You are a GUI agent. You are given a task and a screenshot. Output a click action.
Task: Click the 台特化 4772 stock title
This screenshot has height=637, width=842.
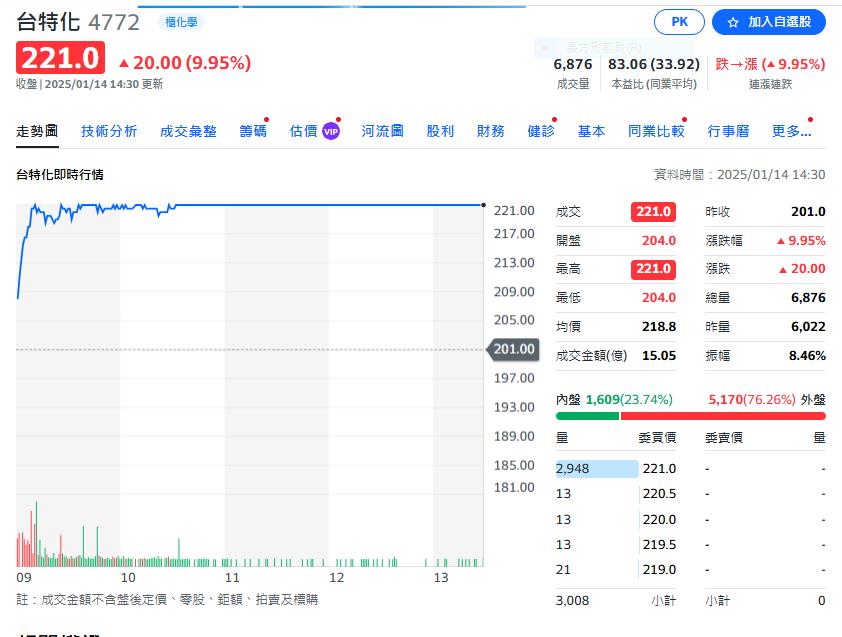78,22
